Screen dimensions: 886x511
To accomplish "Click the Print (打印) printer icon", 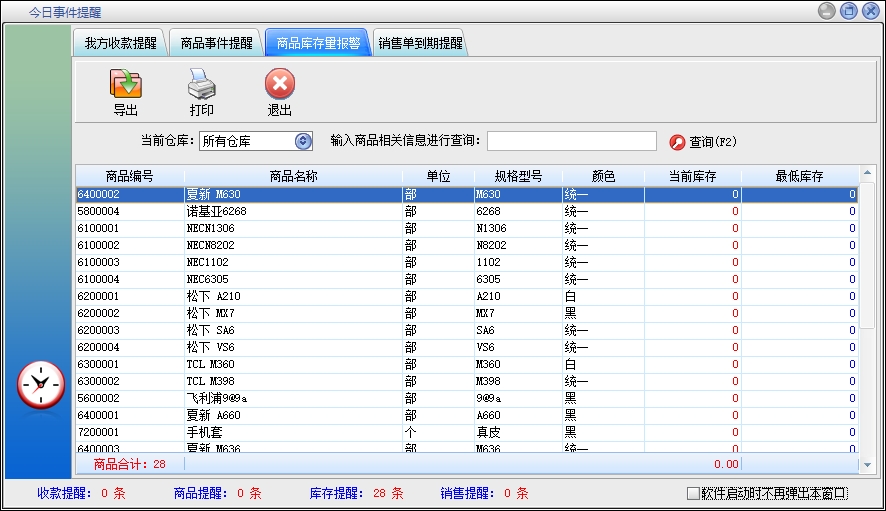I will [x=202, y=84].
